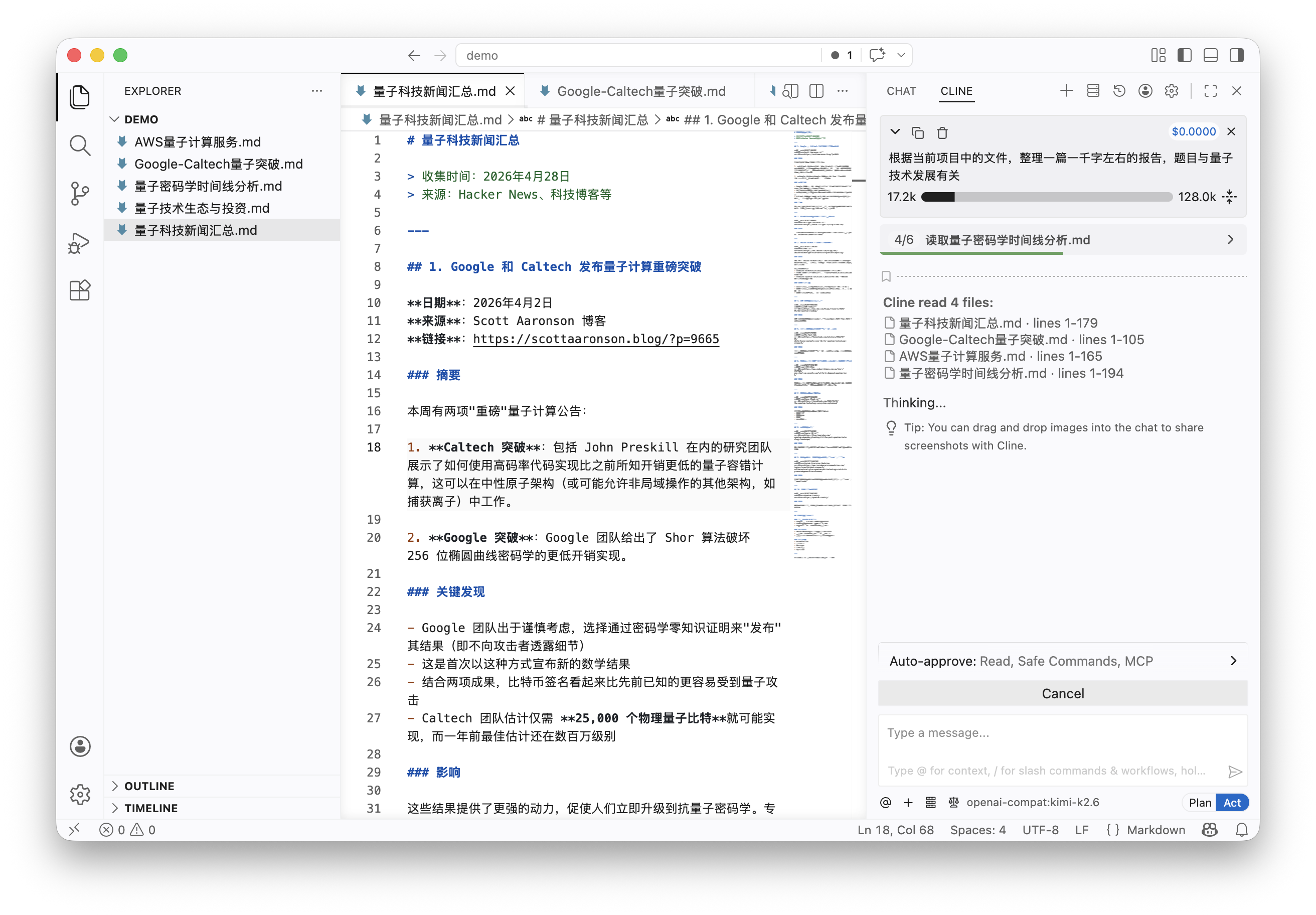Switch Cline to Act mode
This screenshot has height=915, width=1316.
[x=1232, y=802]
